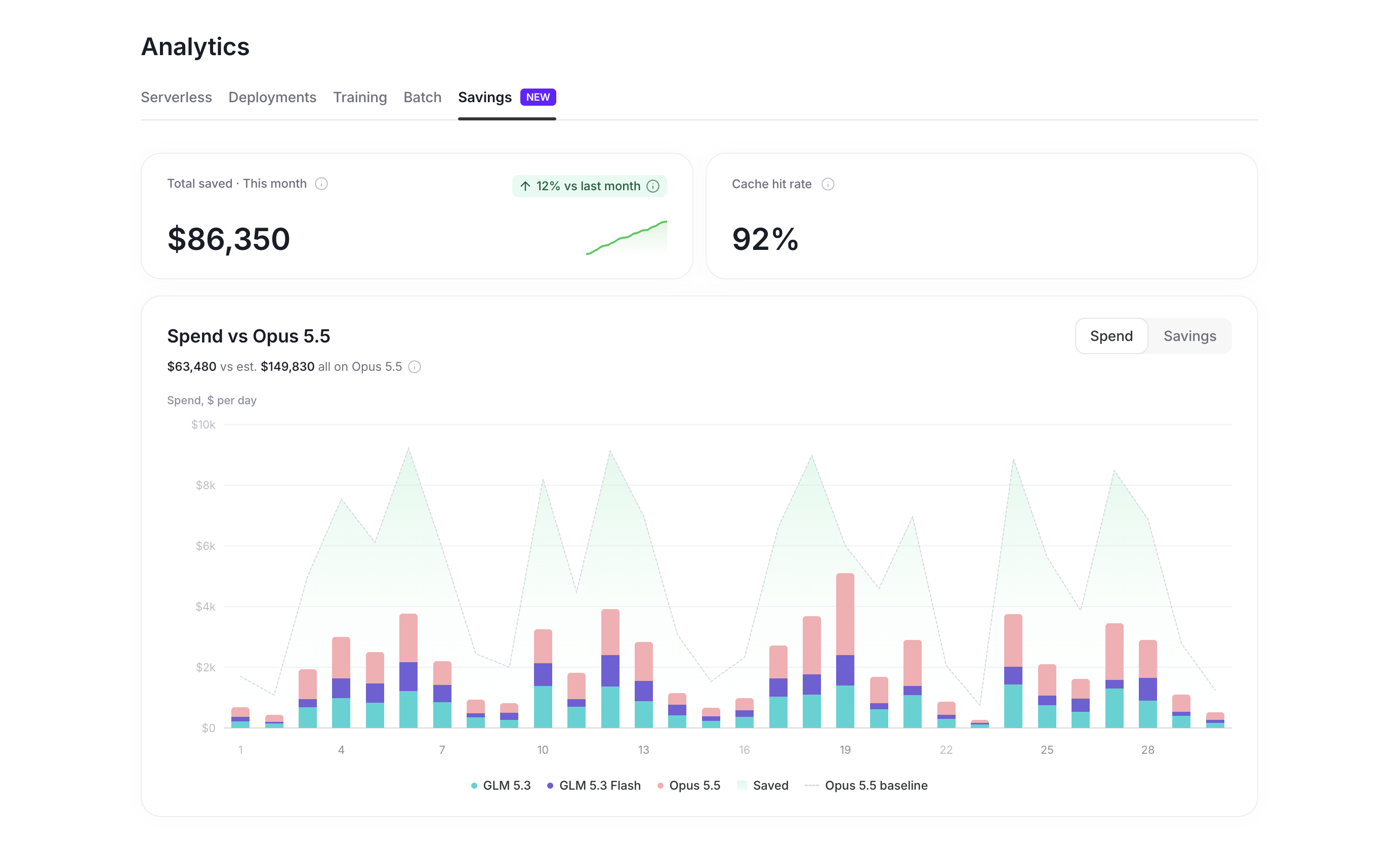Click the $149,830 estimate figure
Viewport: 1400px width, 859px height.
287,367
